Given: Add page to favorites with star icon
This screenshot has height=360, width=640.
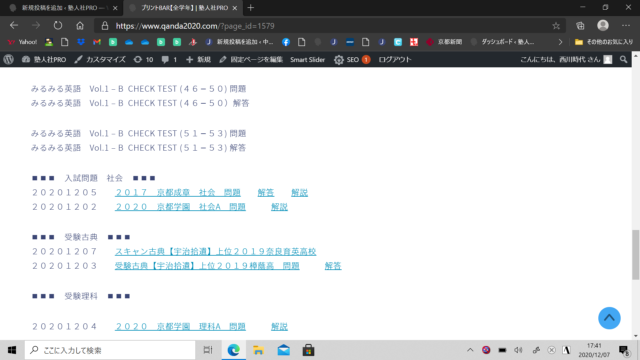Looking at the screenshot, I should click(556, 26).
